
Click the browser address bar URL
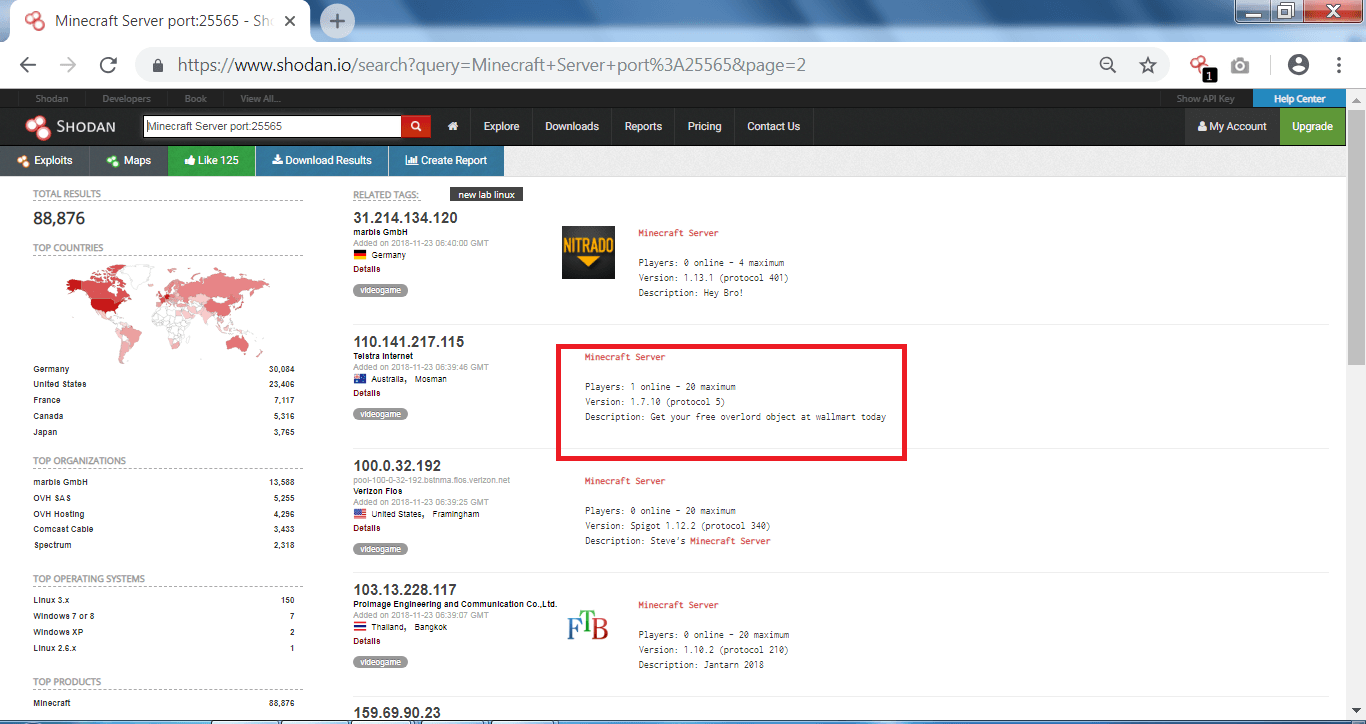tap(491, 65)
